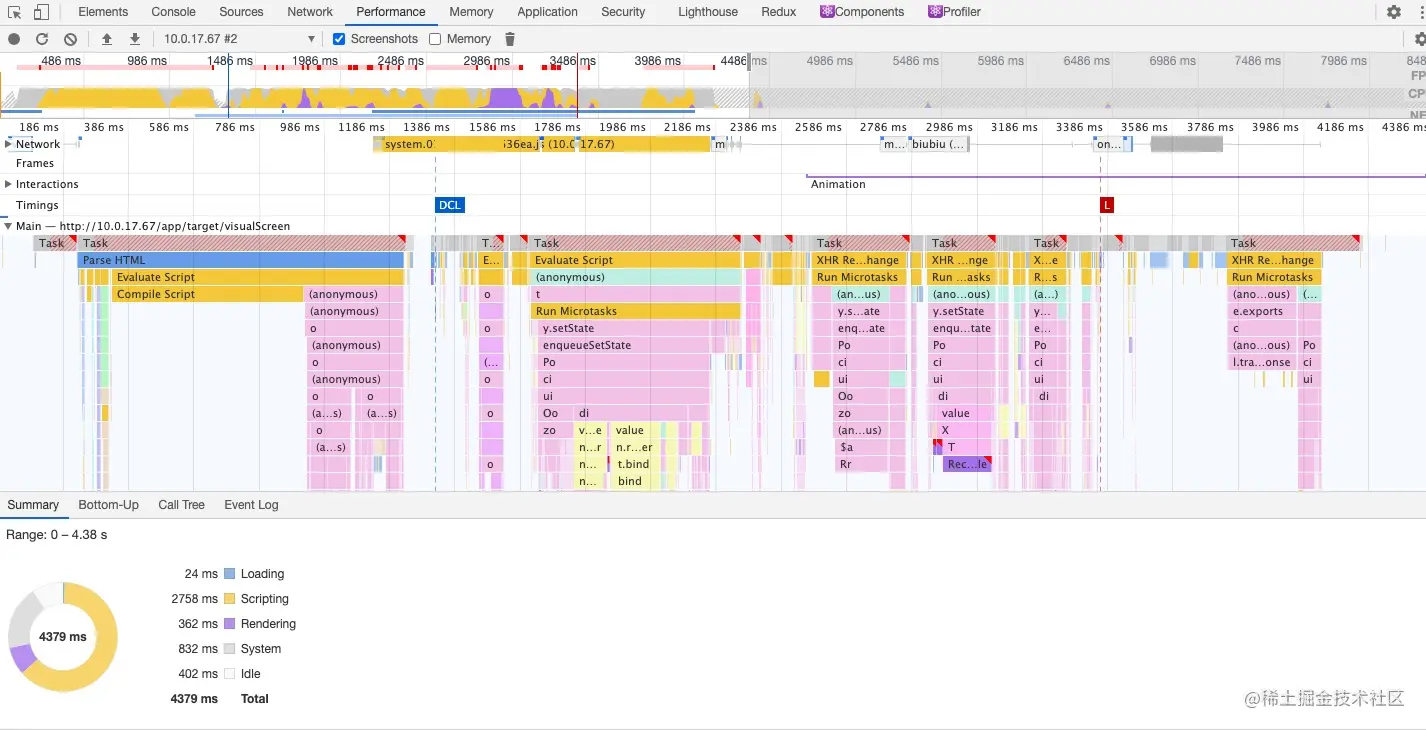Switch to the Lighthouse tab
The height and width of the screenshot is (730, 1426).
[708, 12]
